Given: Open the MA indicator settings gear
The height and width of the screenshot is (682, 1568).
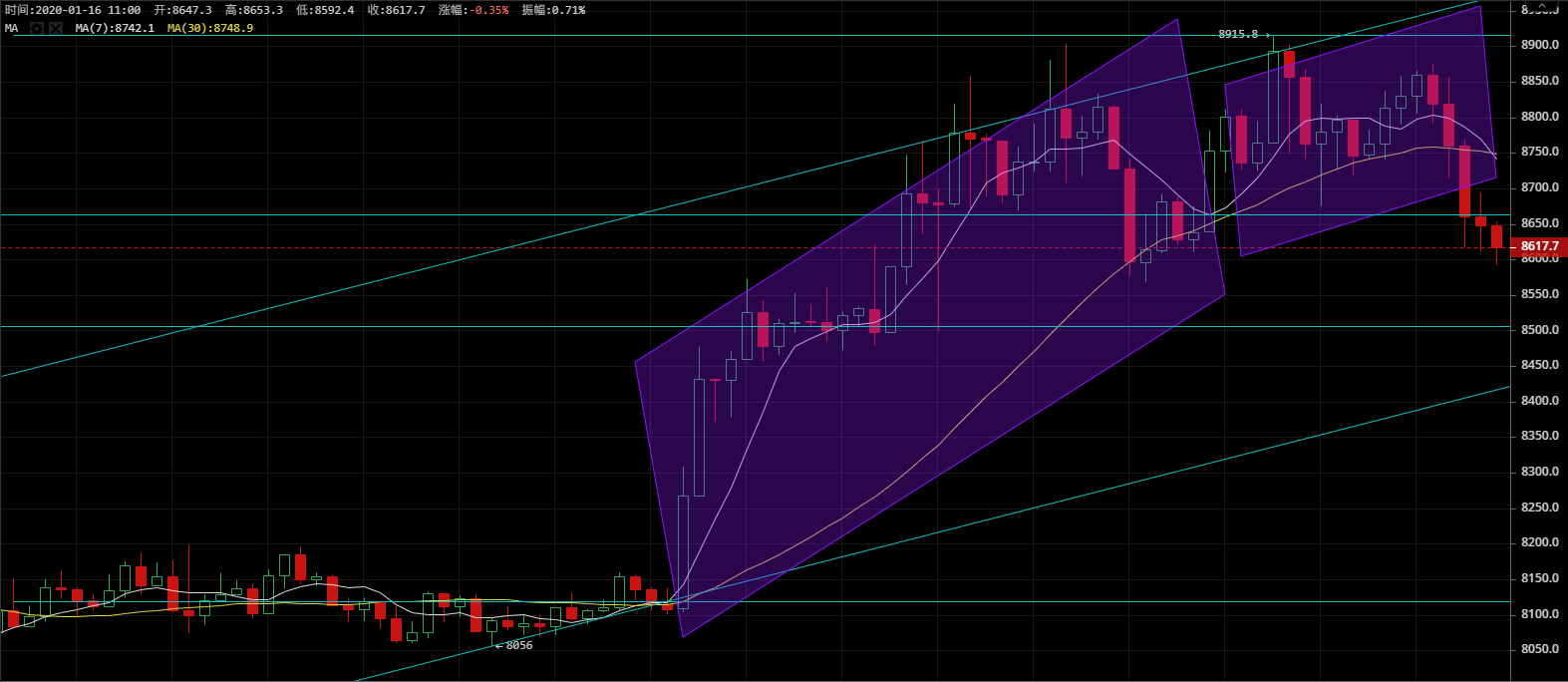Looking at the screenshot, I should pyautogui.click(x=37, y=28).
